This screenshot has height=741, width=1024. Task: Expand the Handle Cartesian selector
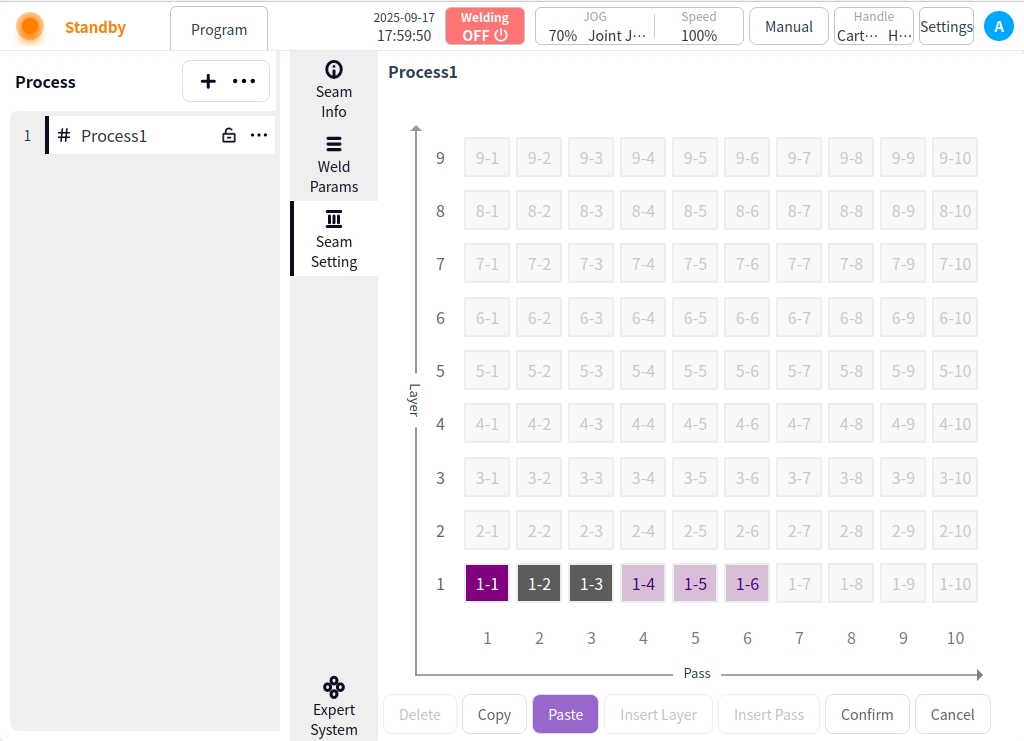(873, 27)
